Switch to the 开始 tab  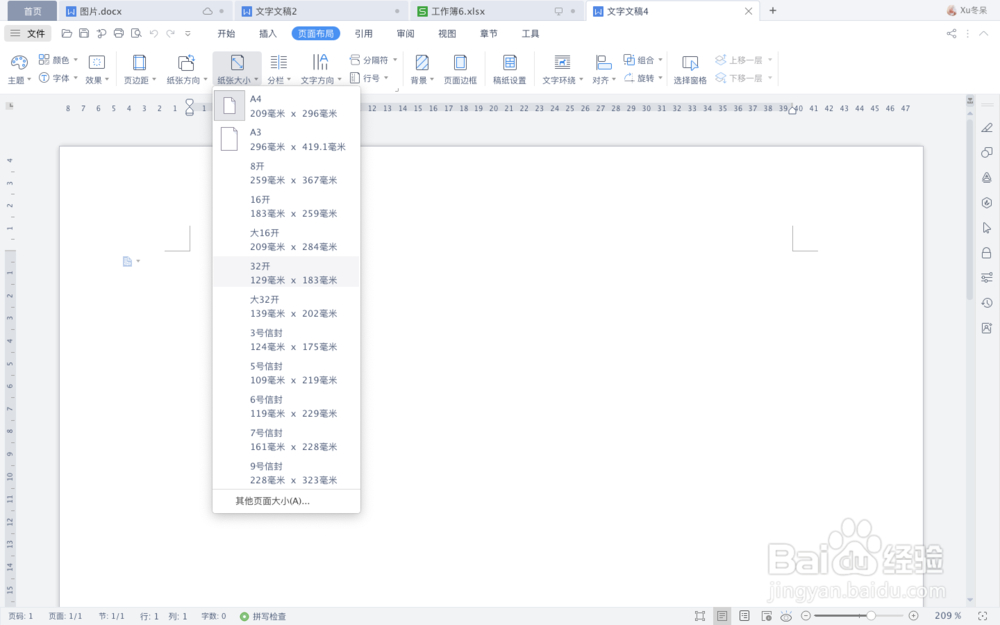[226, 34]
